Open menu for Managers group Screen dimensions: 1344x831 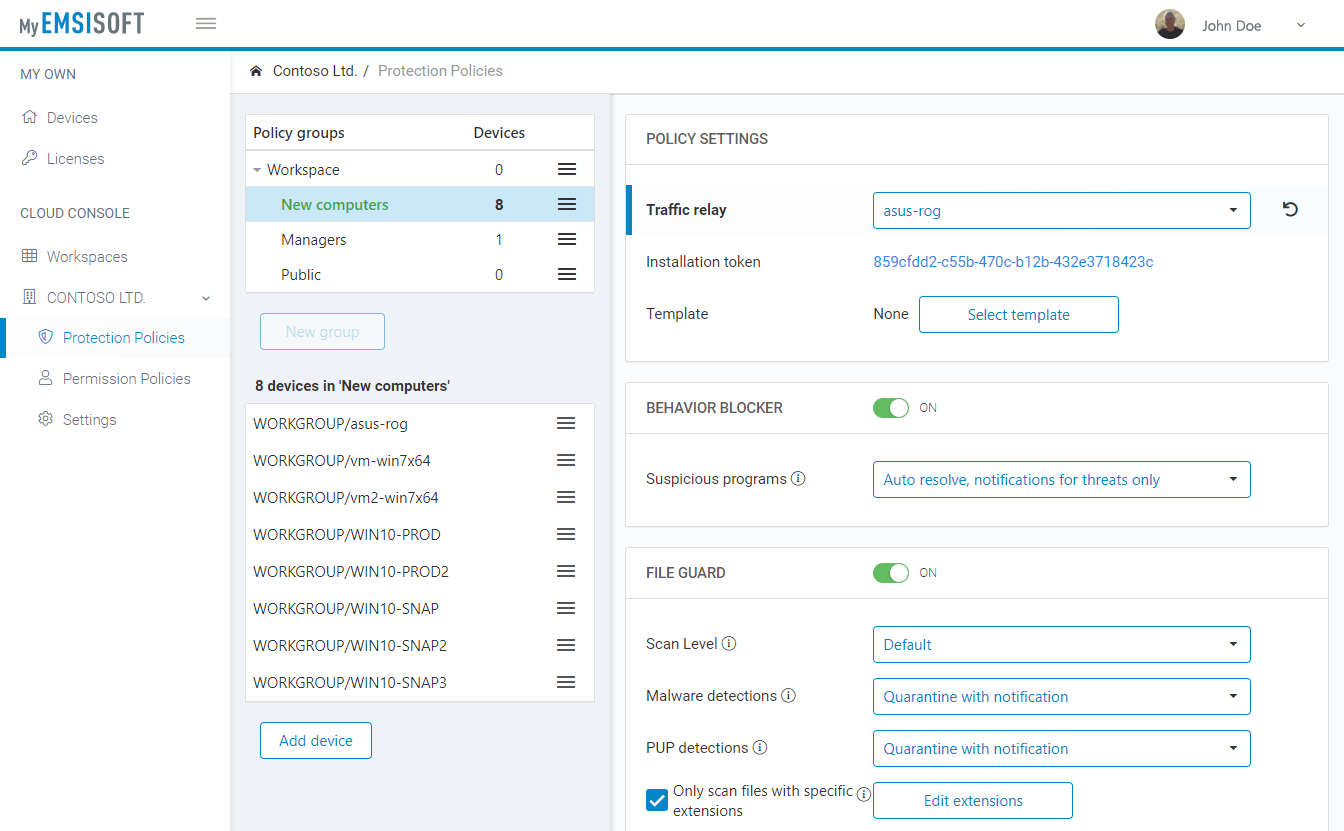tap(567, 239)
